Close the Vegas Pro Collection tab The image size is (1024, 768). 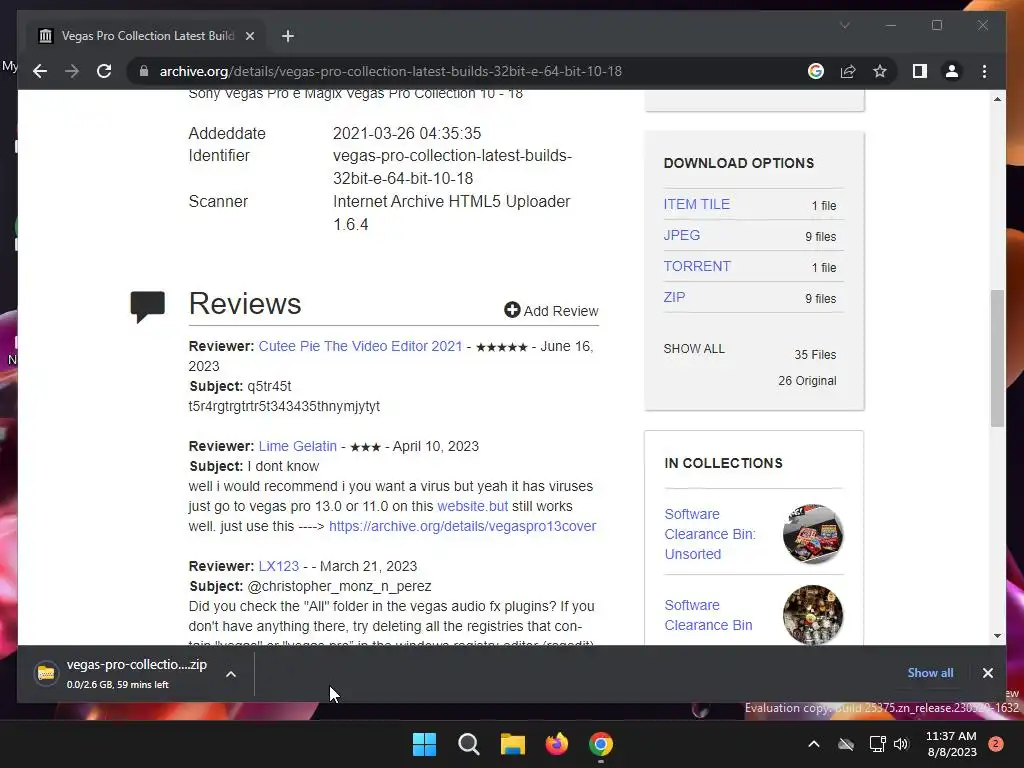tap(249, 36)
